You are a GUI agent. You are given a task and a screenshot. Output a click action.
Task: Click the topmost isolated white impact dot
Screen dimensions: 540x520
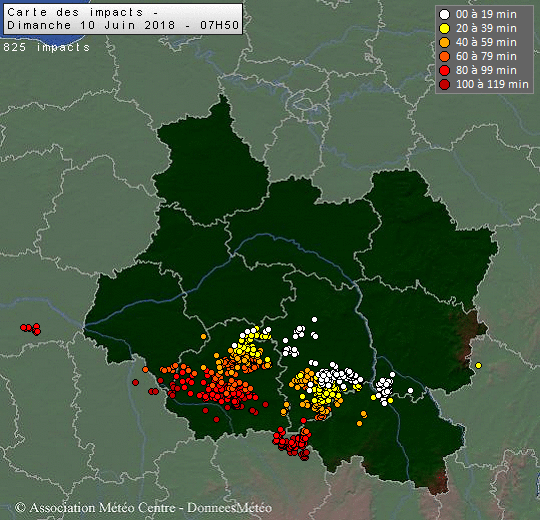(314, 320)
